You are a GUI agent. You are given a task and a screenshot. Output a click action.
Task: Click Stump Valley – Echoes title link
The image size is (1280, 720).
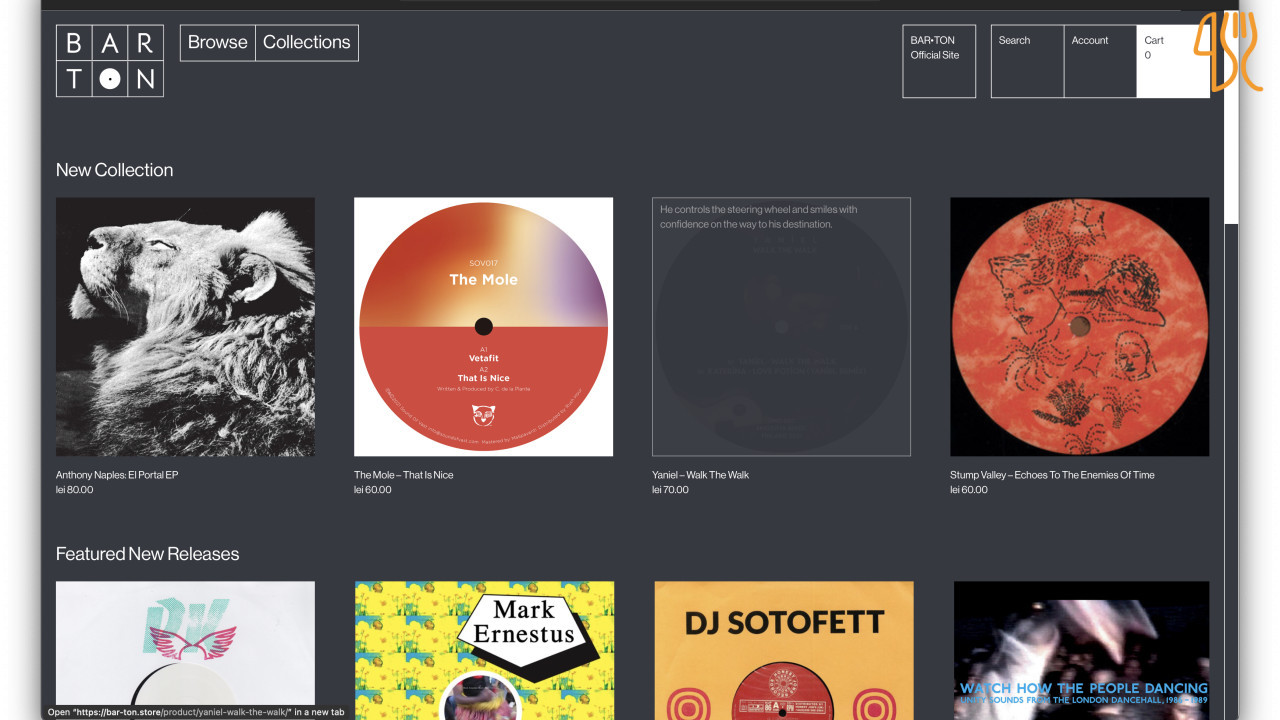[x=1052, y=475]
